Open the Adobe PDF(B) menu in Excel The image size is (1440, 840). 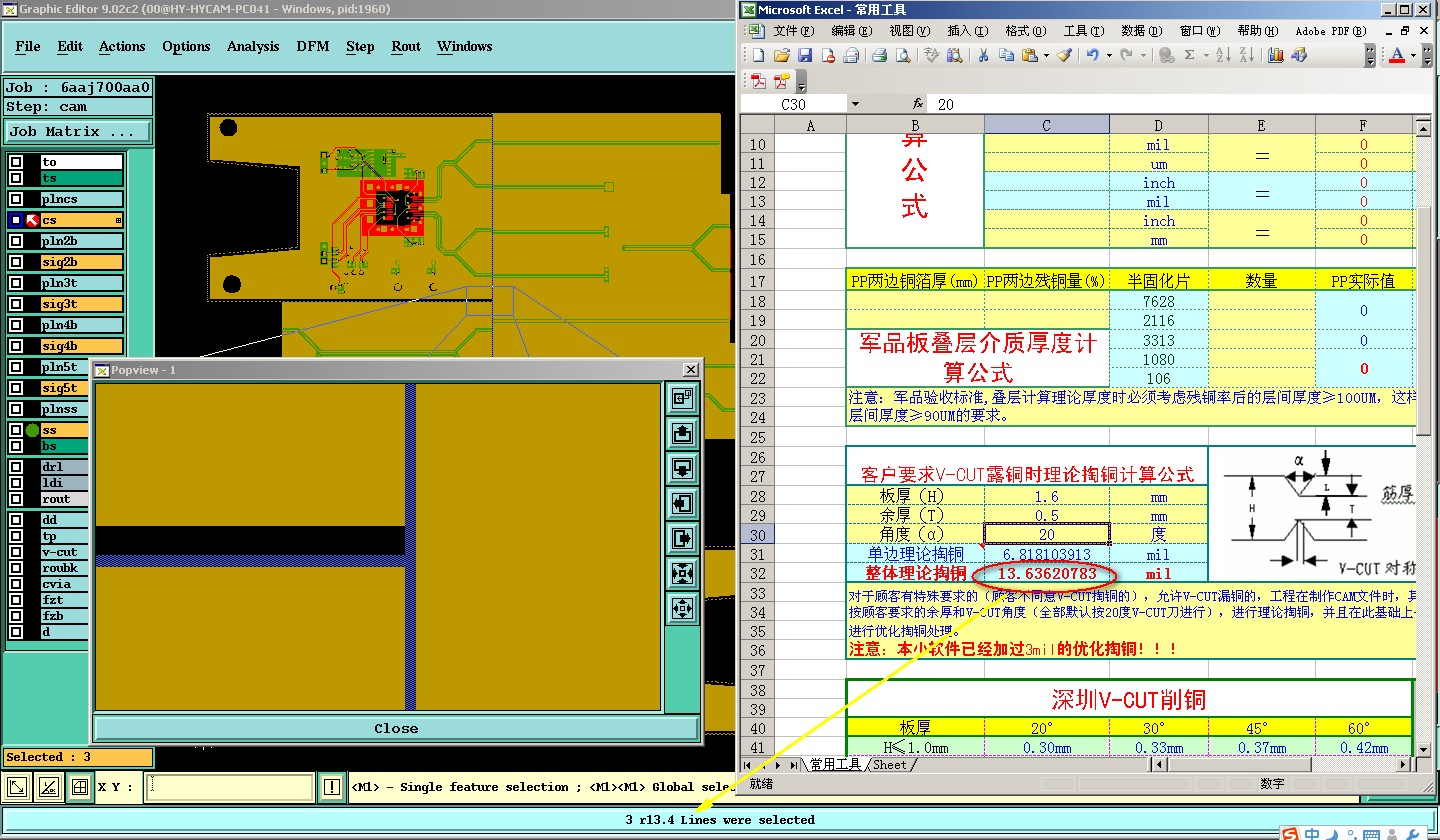click(1331, 31)
